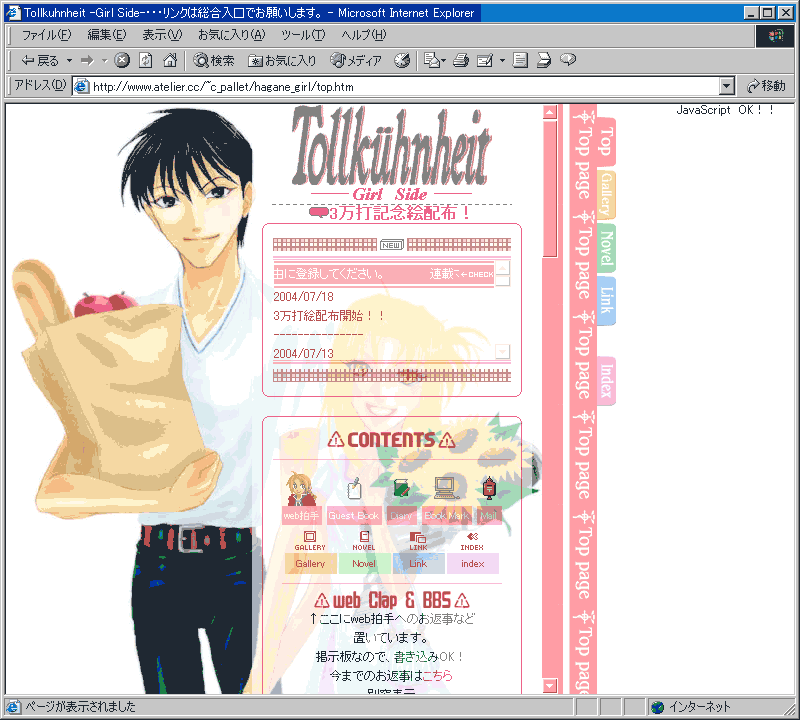Go forward with the forward arrow button
Image resolution: width=800 pixels, height=720 pixels.
tap(87, 61)
